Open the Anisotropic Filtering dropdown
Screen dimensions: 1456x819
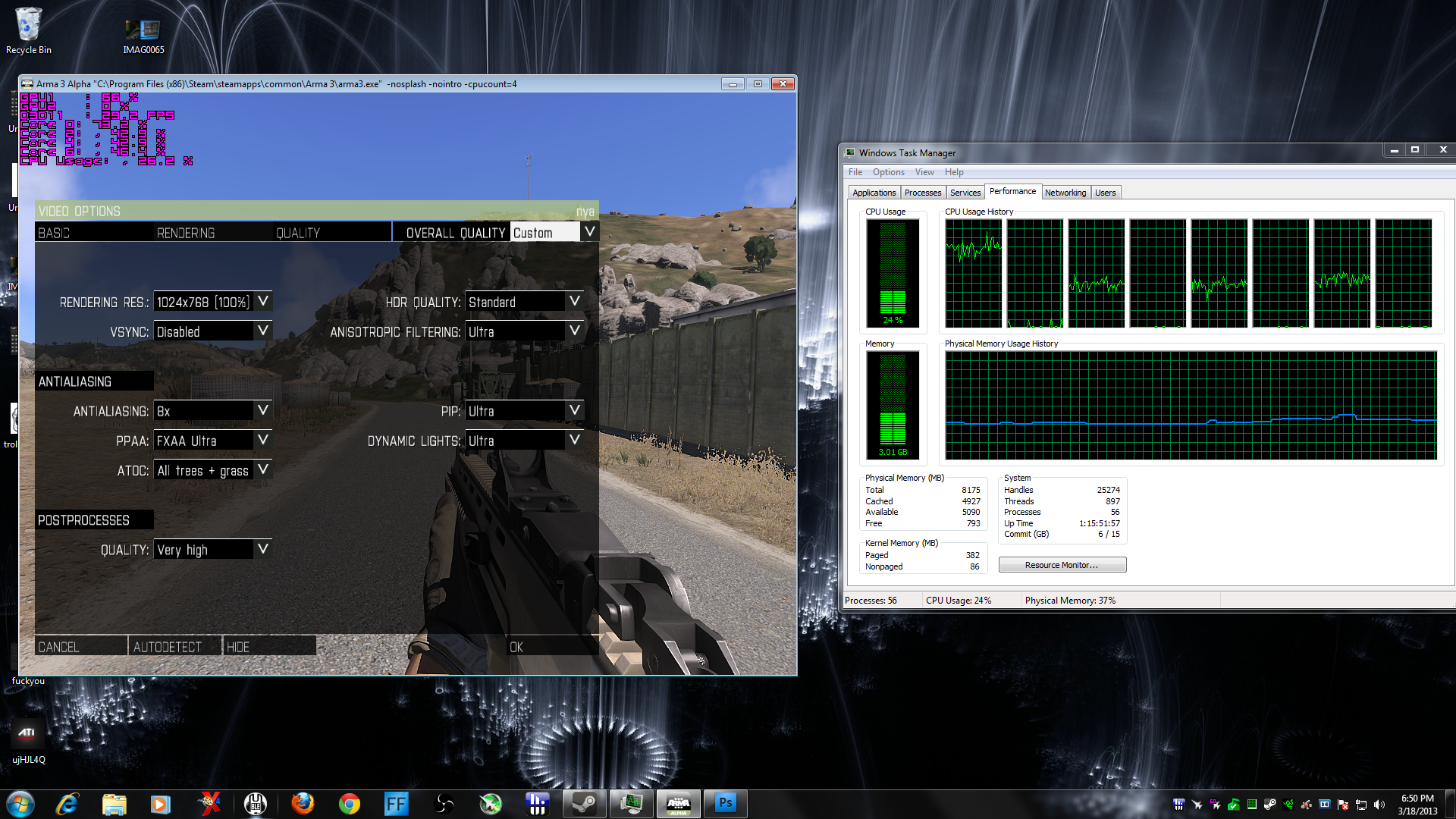[x=575, y=331]
